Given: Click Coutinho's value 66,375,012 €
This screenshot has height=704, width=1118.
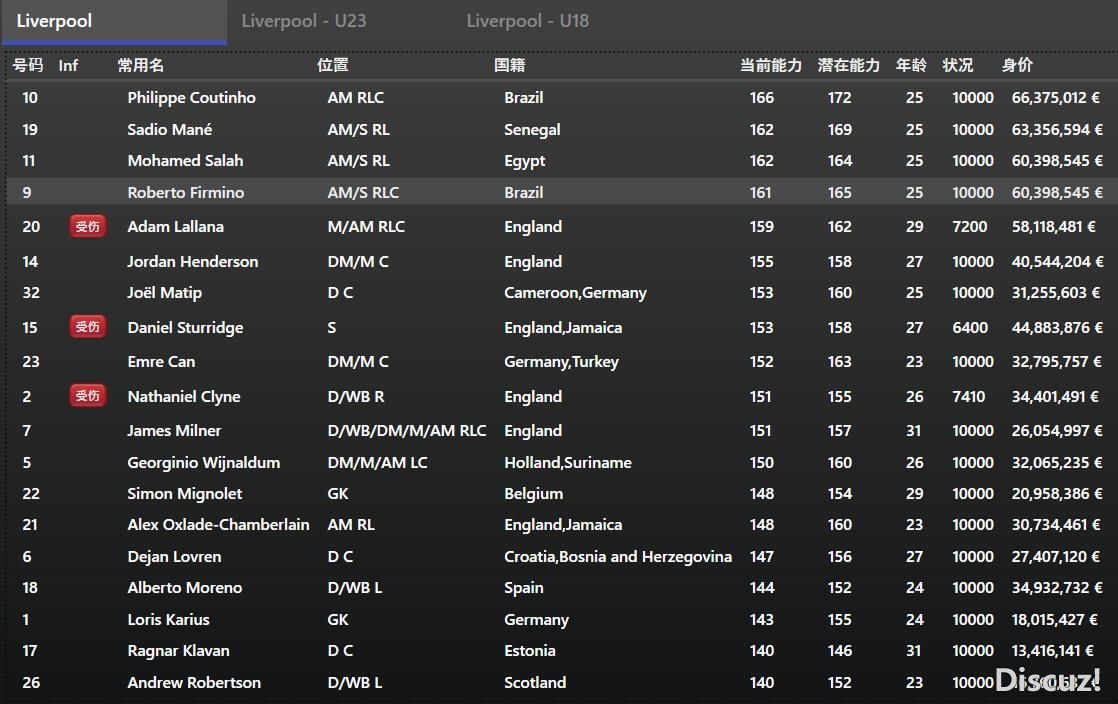Looking at the screenshot, I should click(1056, 98).
